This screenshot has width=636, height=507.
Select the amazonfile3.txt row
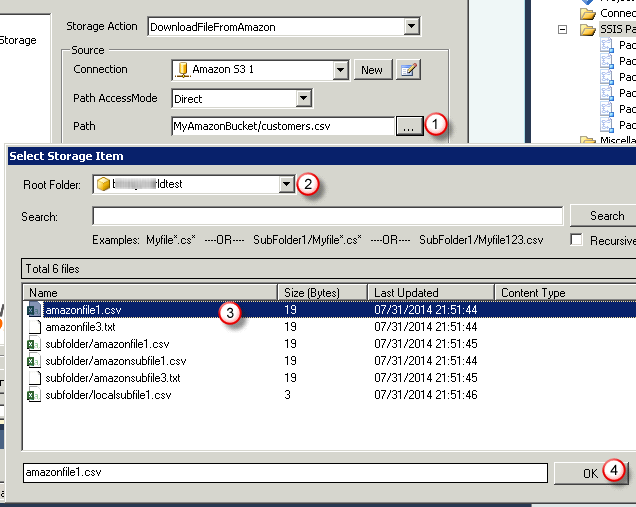coord(330,327)
